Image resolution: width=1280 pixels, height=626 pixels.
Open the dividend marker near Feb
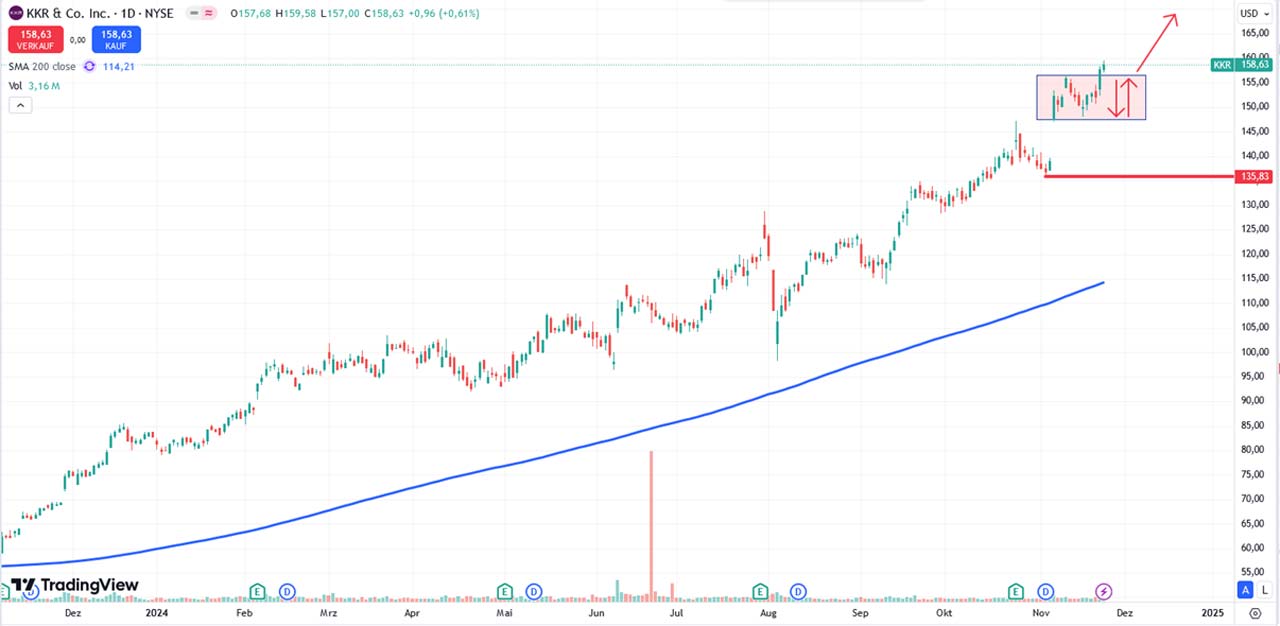pyautogui.click(x=288, y=591)
